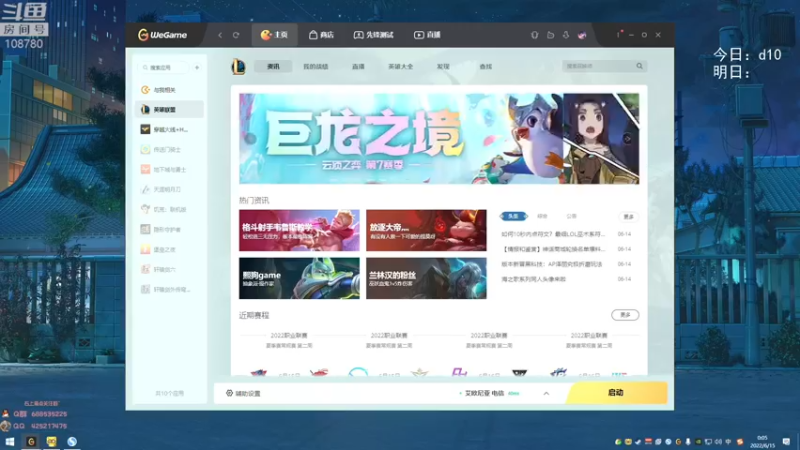This screenshot has width=800, height=450.
Task: Go back using the back arrow
Action: (x=220, y=35)
